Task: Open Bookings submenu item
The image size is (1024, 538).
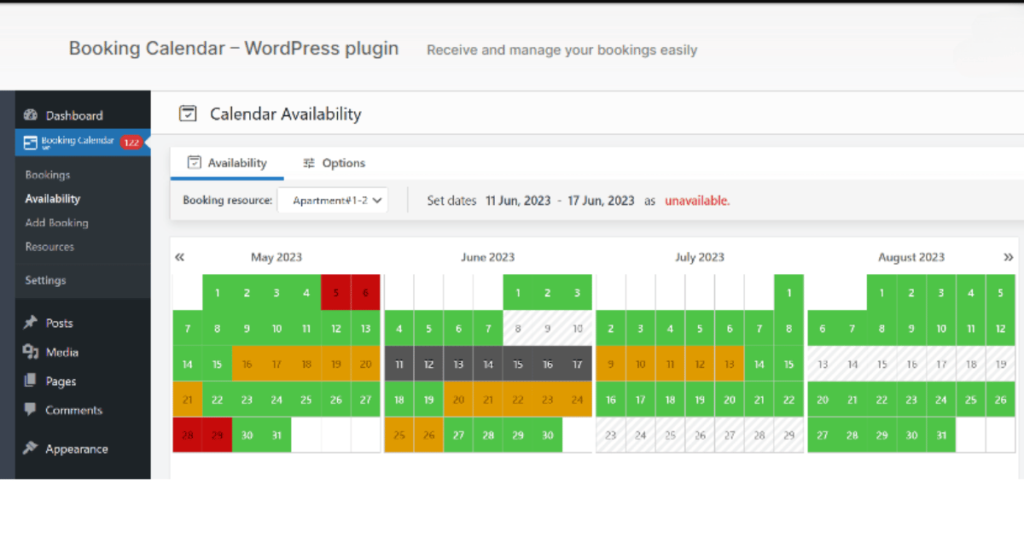Action: tap(48, 175)
